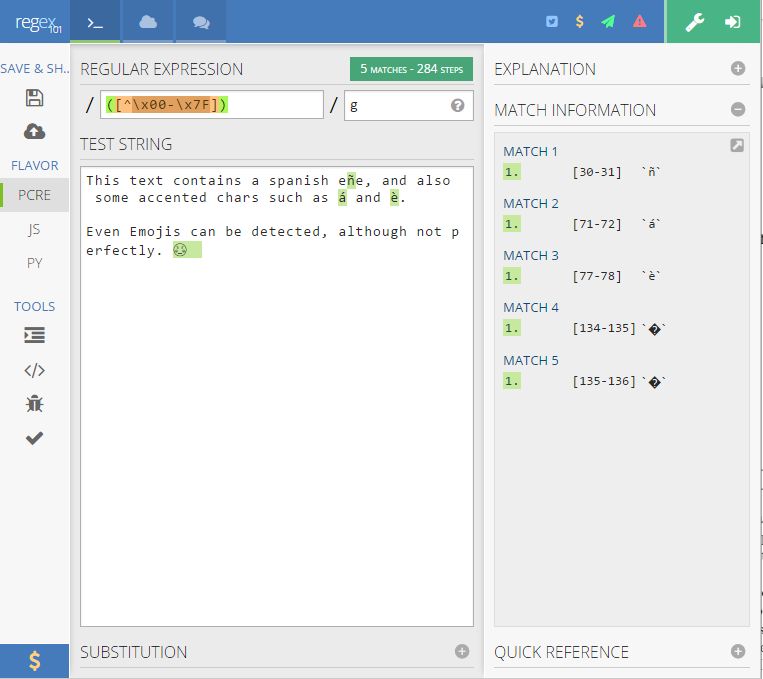Click the TOOLS sidebar label
This screenshot has width=763, height=679.
35,307
